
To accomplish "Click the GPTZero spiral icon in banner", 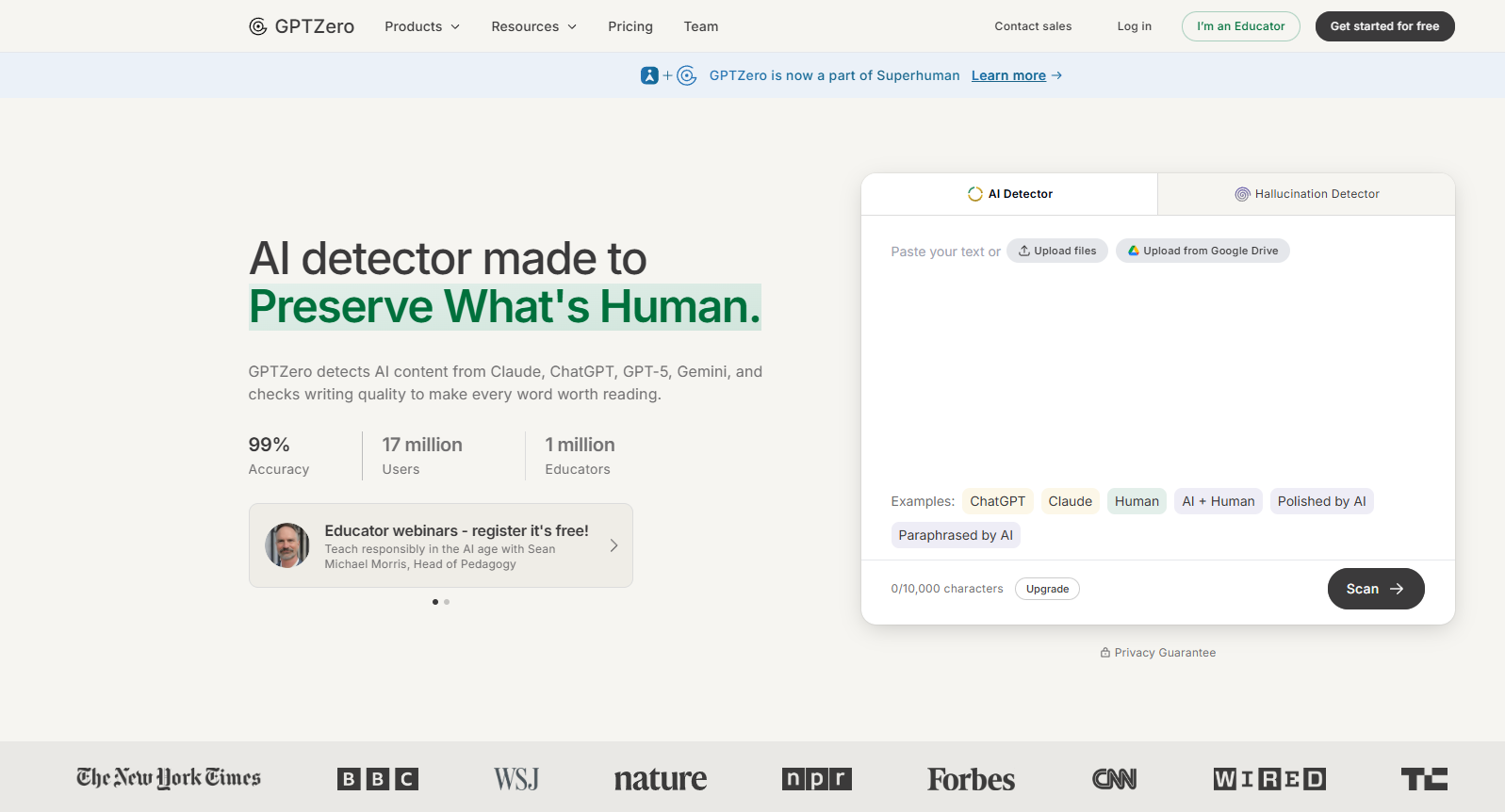I will click(x=687, y=75).
